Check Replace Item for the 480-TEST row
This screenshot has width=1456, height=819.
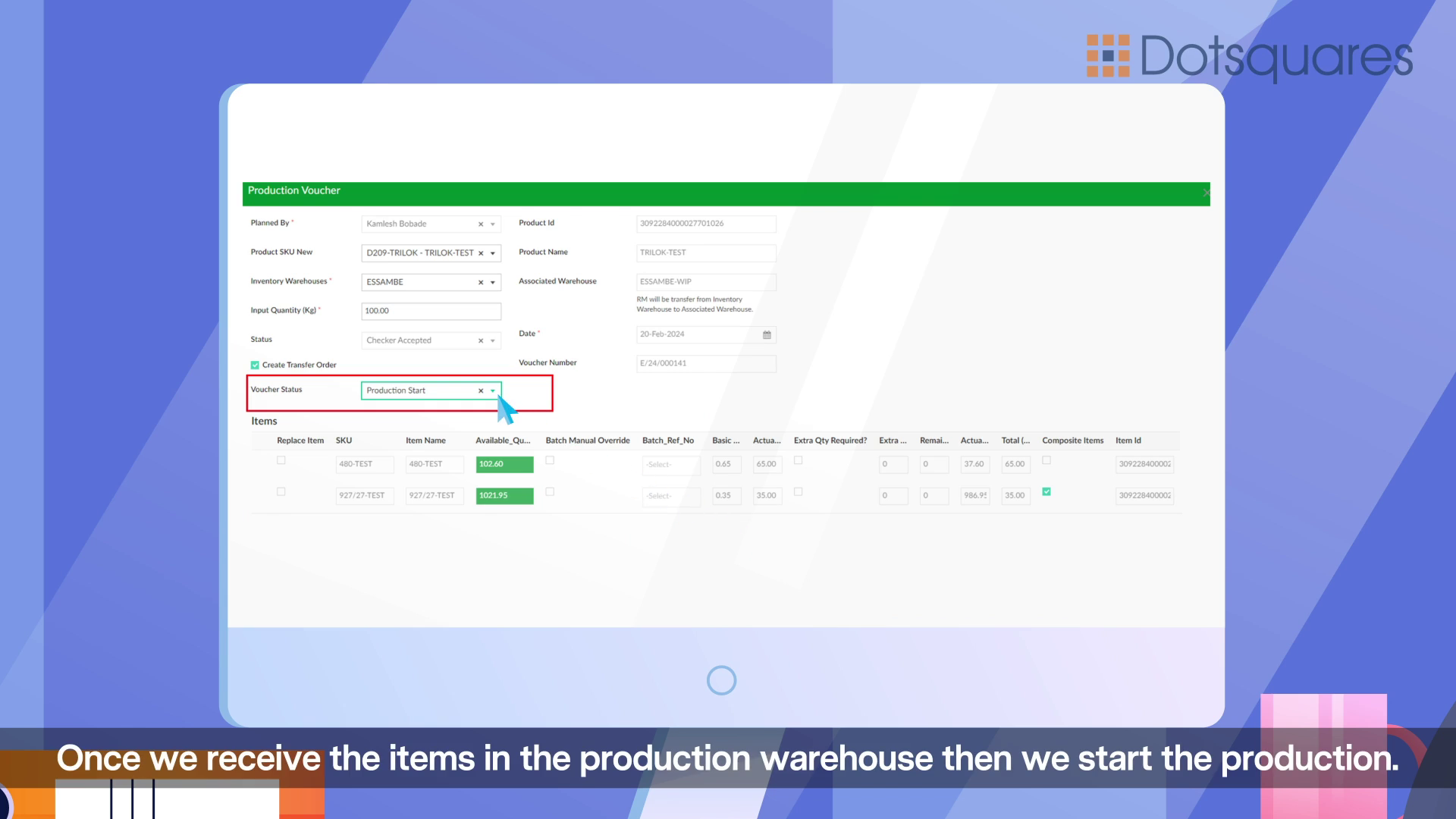click(x=281, y=460)
